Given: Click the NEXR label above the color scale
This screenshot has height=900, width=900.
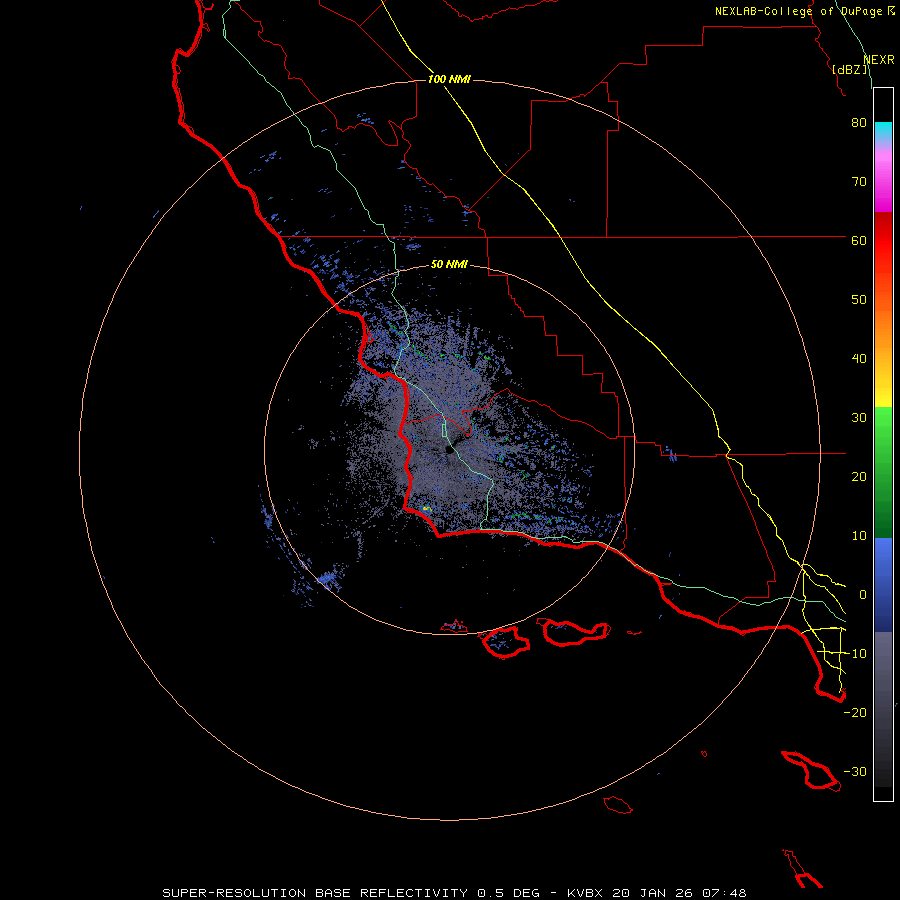Looking at the screenshot, I should (x=878, y=60).
